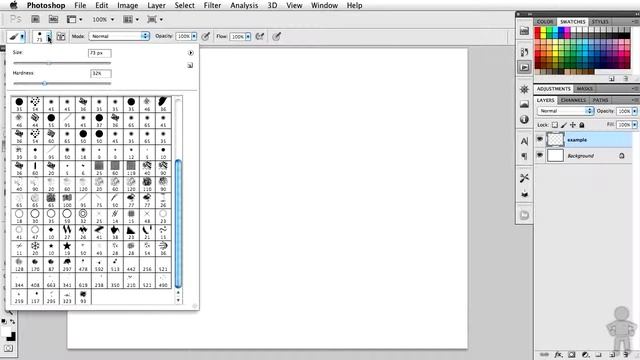Open the Analysis menu
This screenshot has width=640, height=360.
coord(244,5)
